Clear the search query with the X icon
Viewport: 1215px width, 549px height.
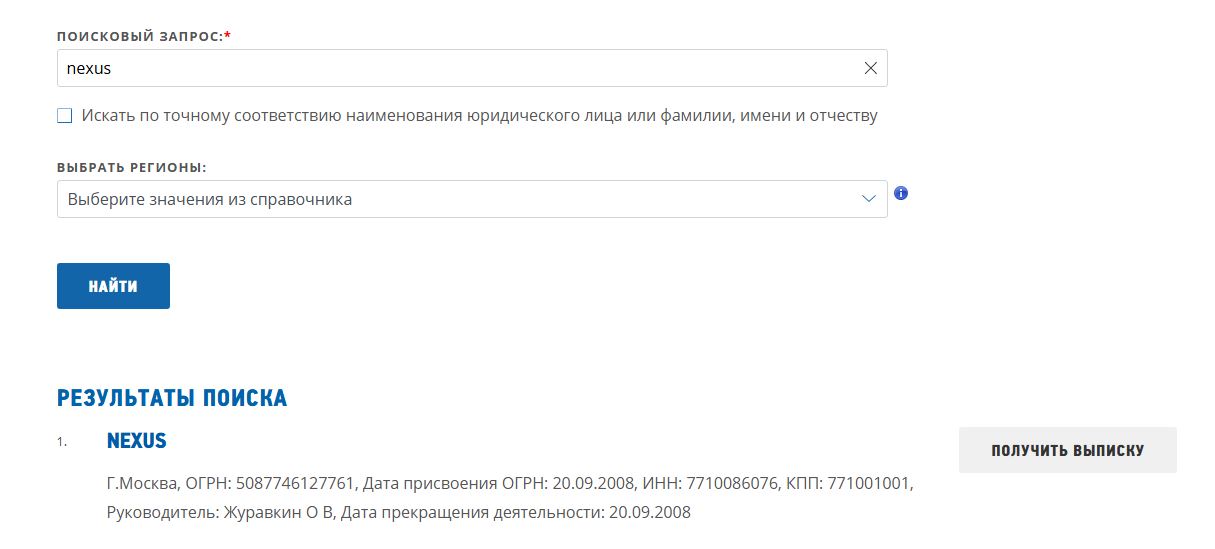point(870,68)
